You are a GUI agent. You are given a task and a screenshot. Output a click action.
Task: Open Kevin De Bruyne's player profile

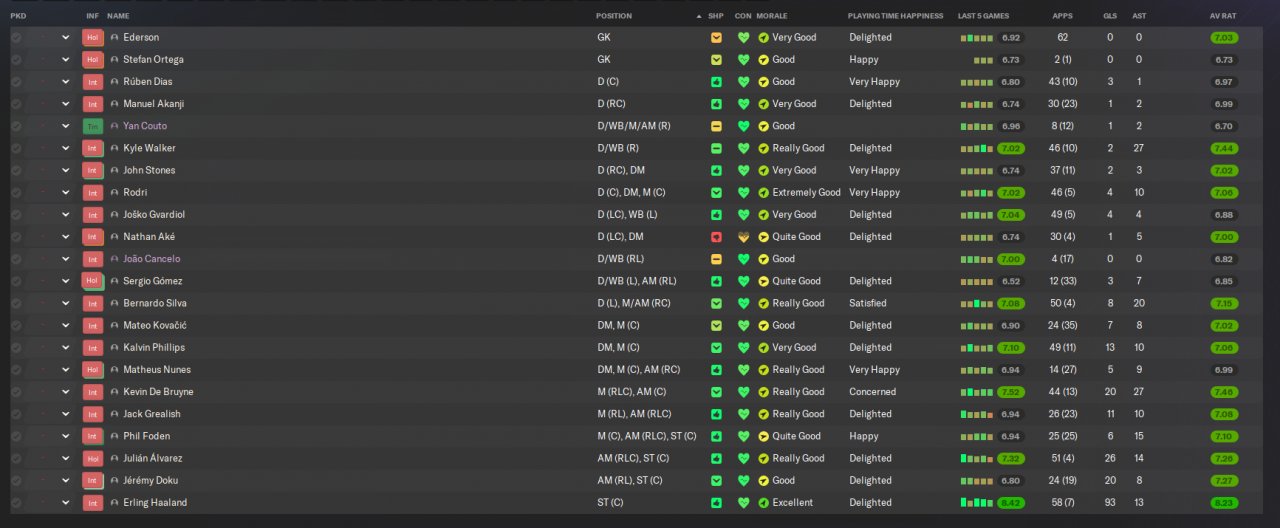(x=158, y=392)
